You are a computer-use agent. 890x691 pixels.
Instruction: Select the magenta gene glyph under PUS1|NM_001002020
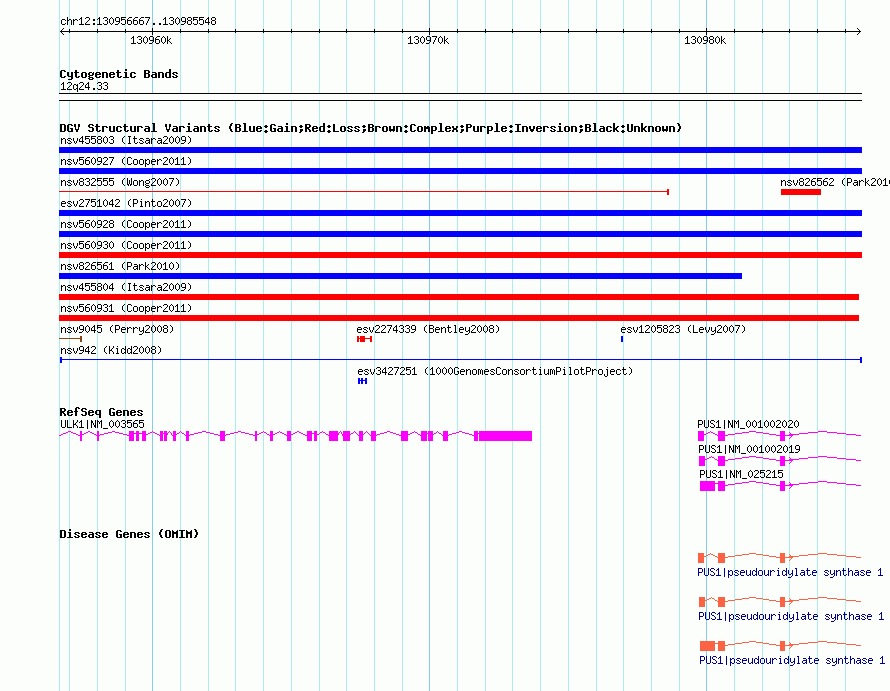779,435
